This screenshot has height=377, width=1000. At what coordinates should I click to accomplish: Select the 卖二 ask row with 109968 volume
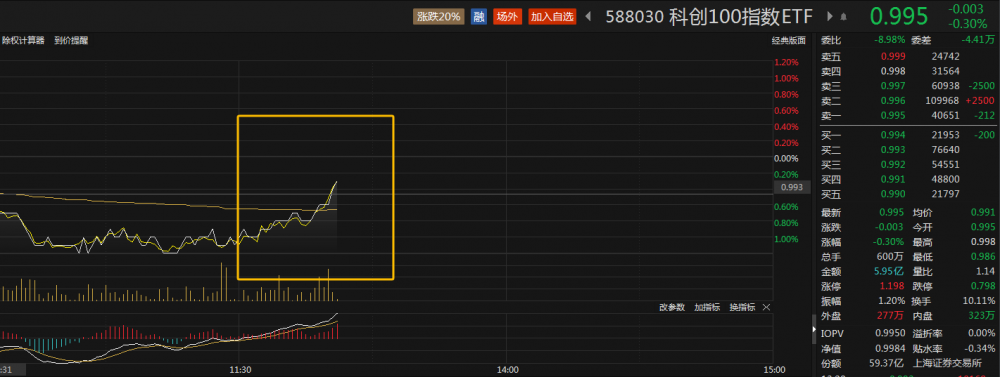[908, 101]
